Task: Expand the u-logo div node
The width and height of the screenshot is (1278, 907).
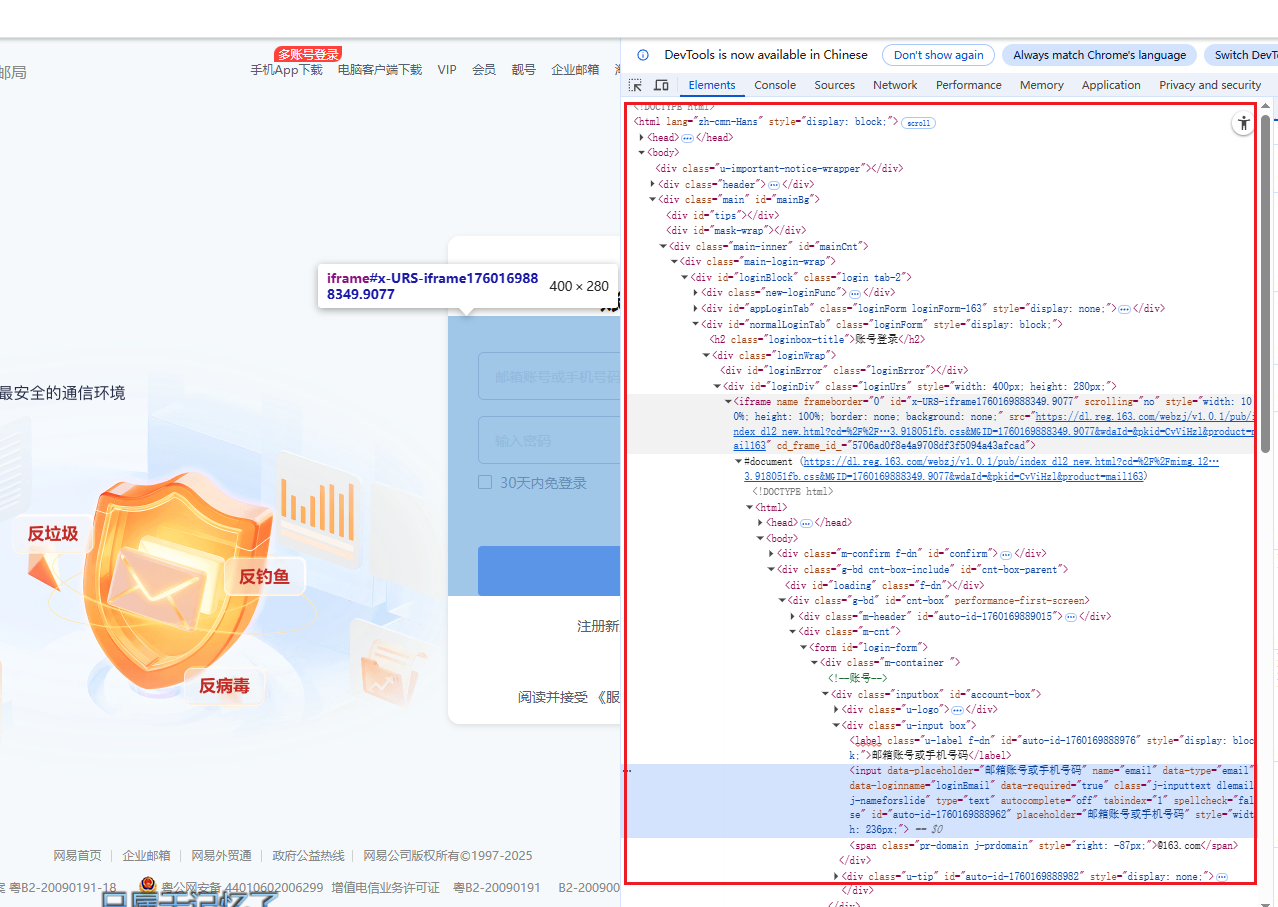Action: pos(836,710)
